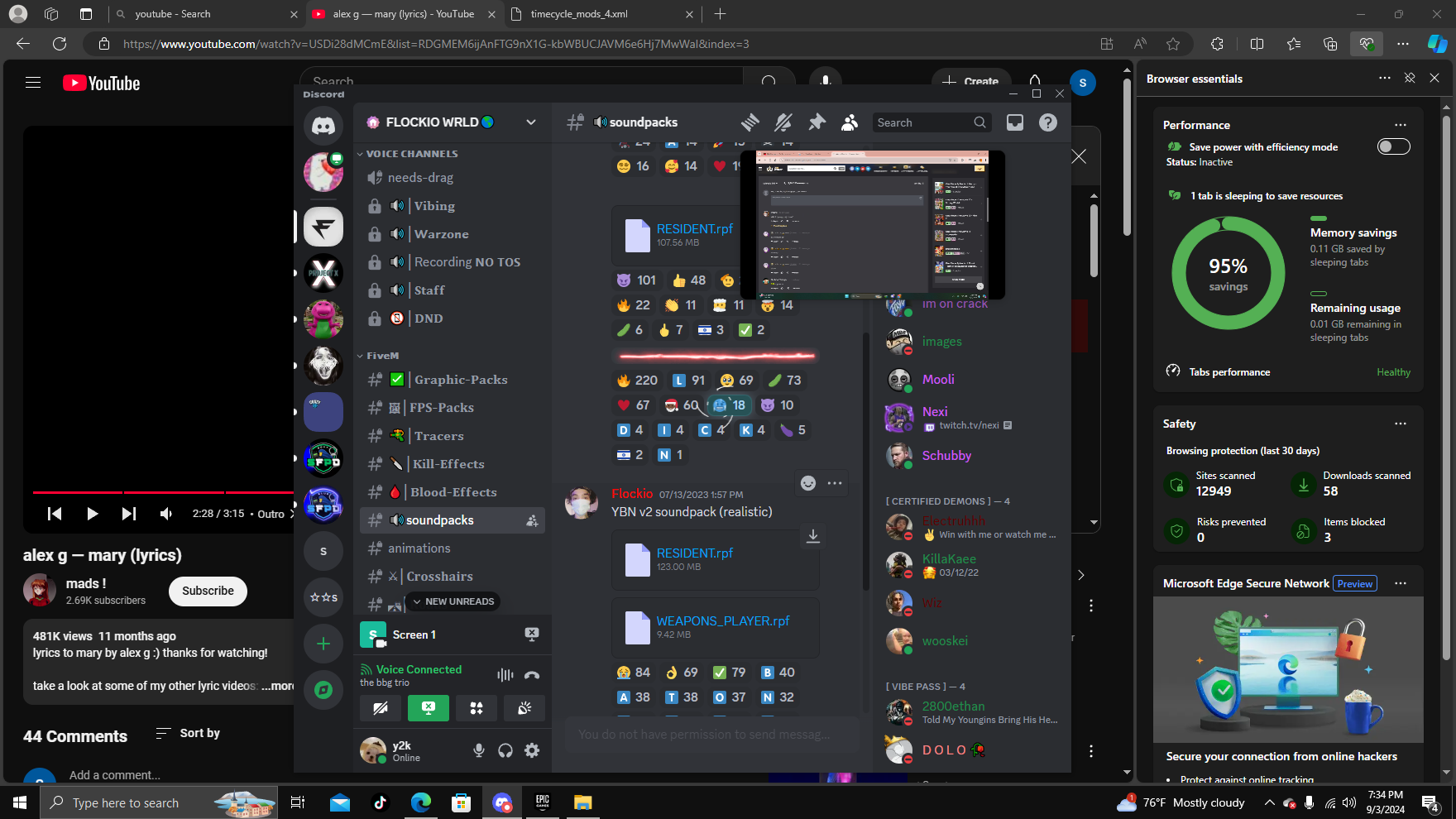The width and height of the screenshot is (1456, 819).
Task: Open FLOCKIO WRLD server dropdown menu
Action: [531, 122]
